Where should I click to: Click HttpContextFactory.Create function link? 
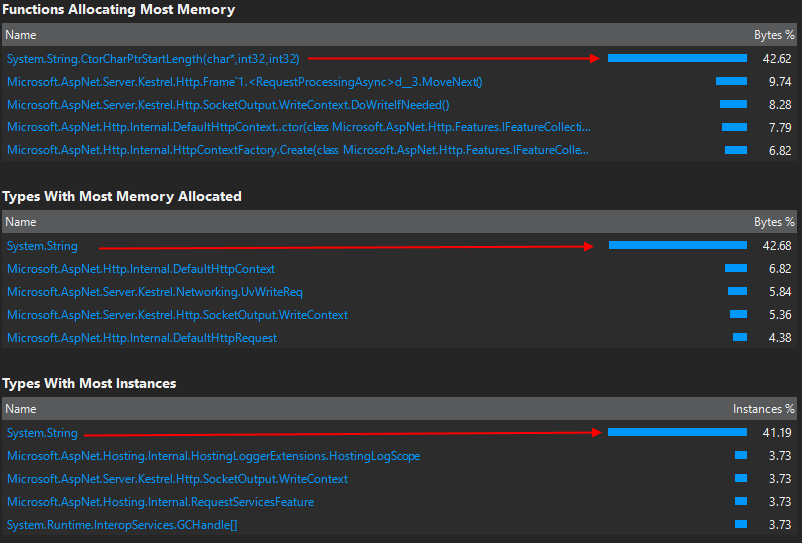tap(298, 150)
